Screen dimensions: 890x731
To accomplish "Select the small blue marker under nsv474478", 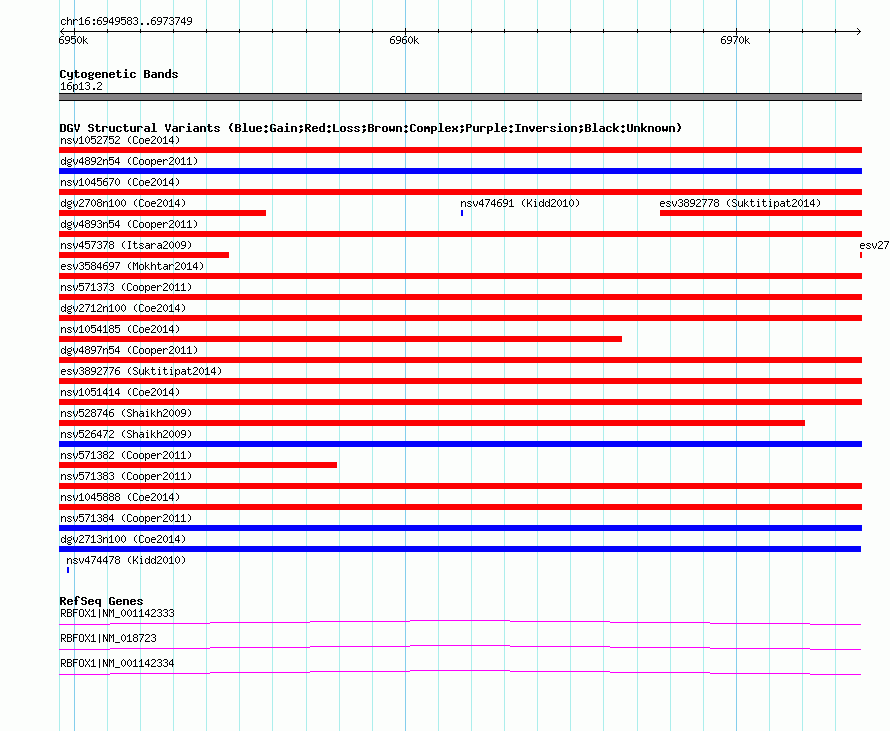I will (68, 570).
